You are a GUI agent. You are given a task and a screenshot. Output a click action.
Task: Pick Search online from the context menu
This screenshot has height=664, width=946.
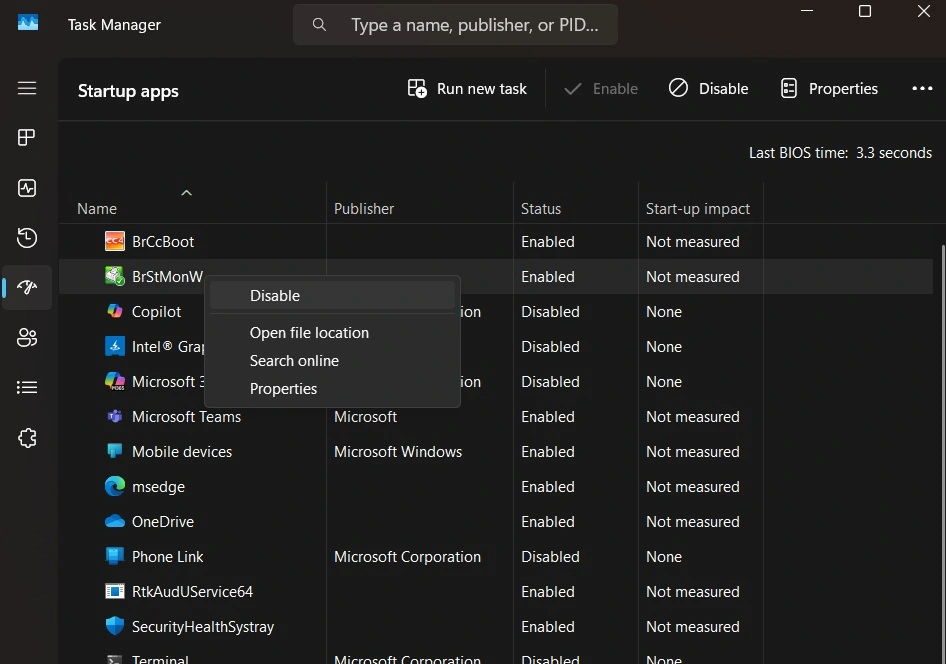pyautogui.click(x=294, y=360)
